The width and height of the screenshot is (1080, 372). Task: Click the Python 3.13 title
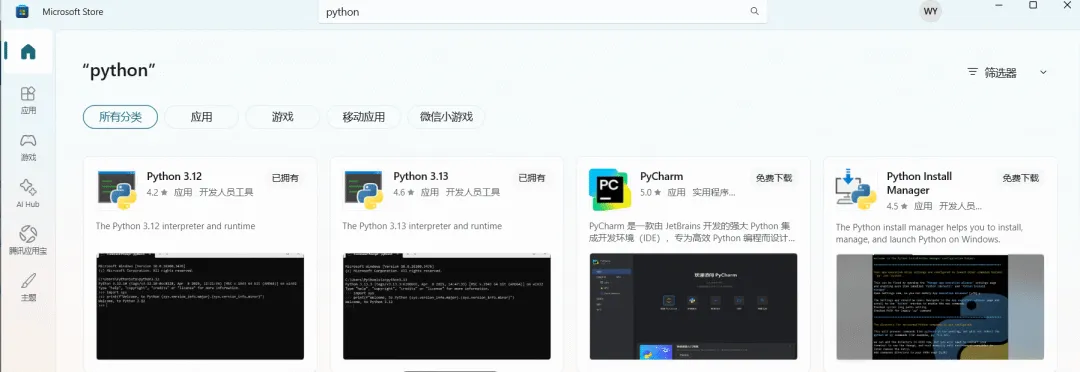point(421,176)
